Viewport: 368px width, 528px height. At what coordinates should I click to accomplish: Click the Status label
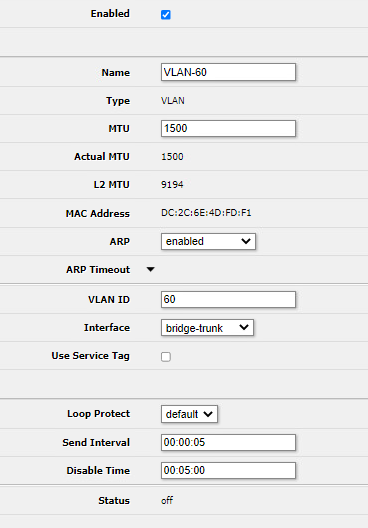[x=114, y=501]
